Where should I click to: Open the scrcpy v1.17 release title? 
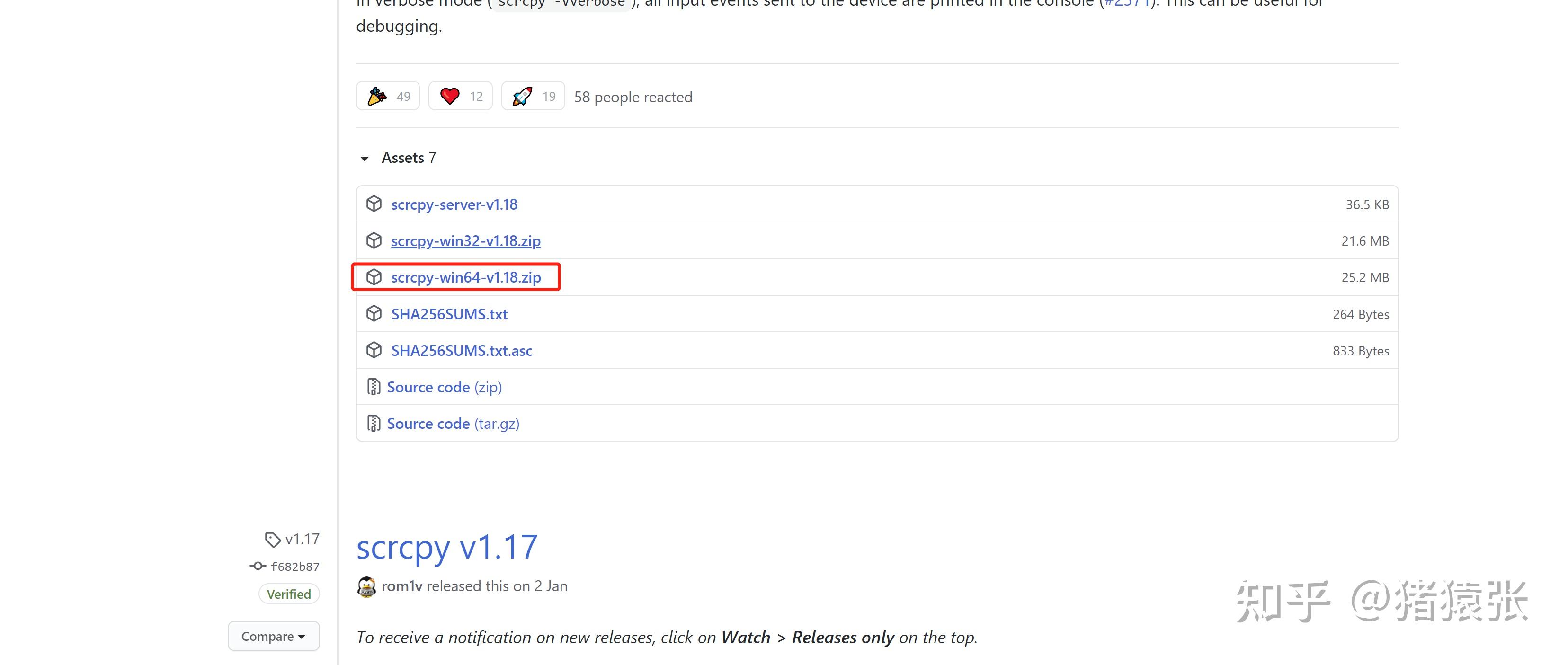[x=447, y=547]
